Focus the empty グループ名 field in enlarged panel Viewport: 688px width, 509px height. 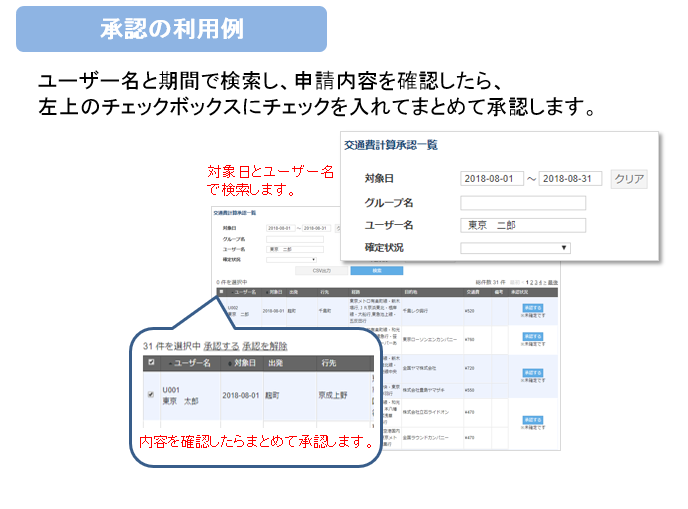pyautogui.click(x=523, y=203)
